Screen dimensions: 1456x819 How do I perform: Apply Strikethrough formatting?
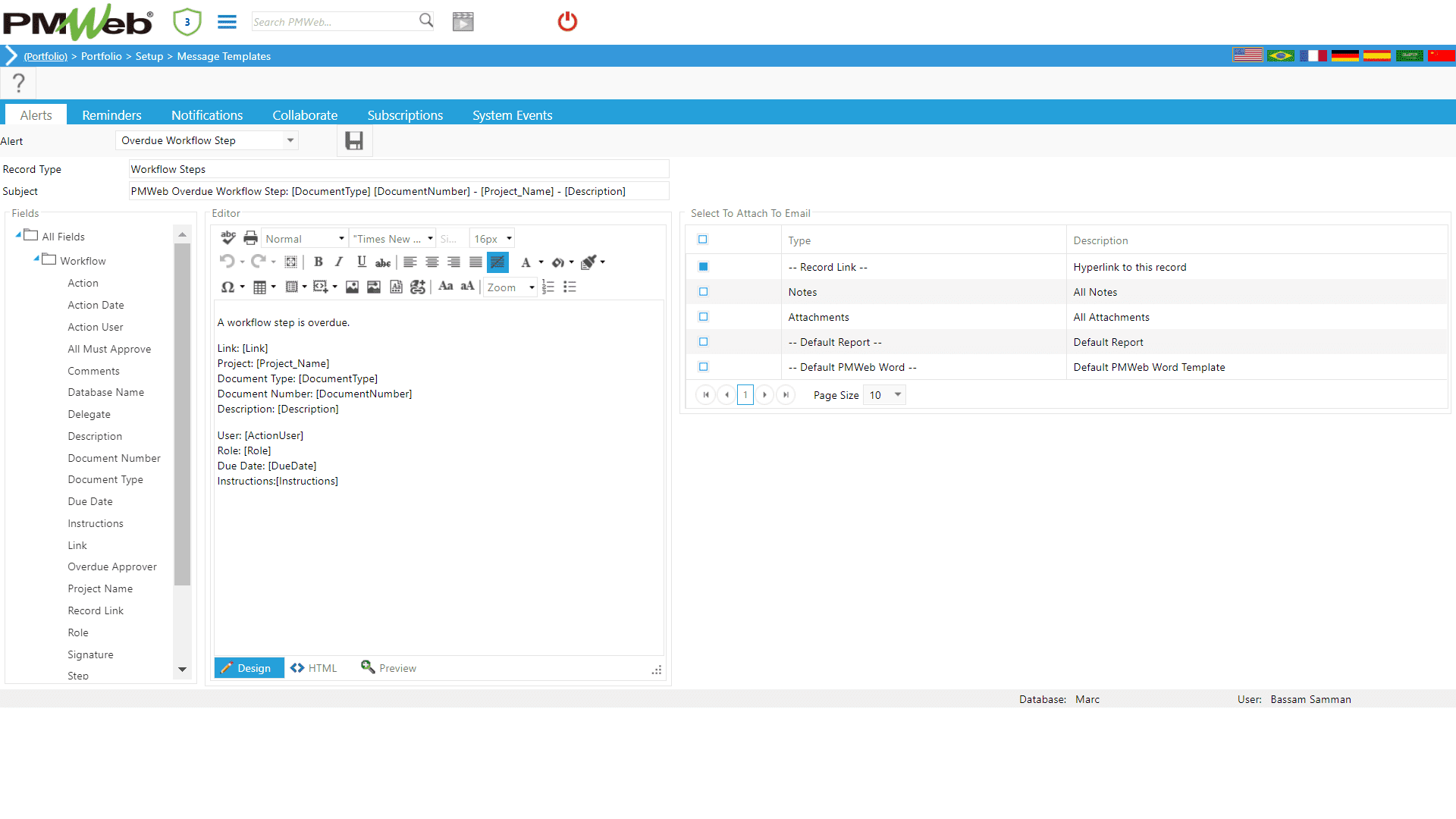point(383,262)
